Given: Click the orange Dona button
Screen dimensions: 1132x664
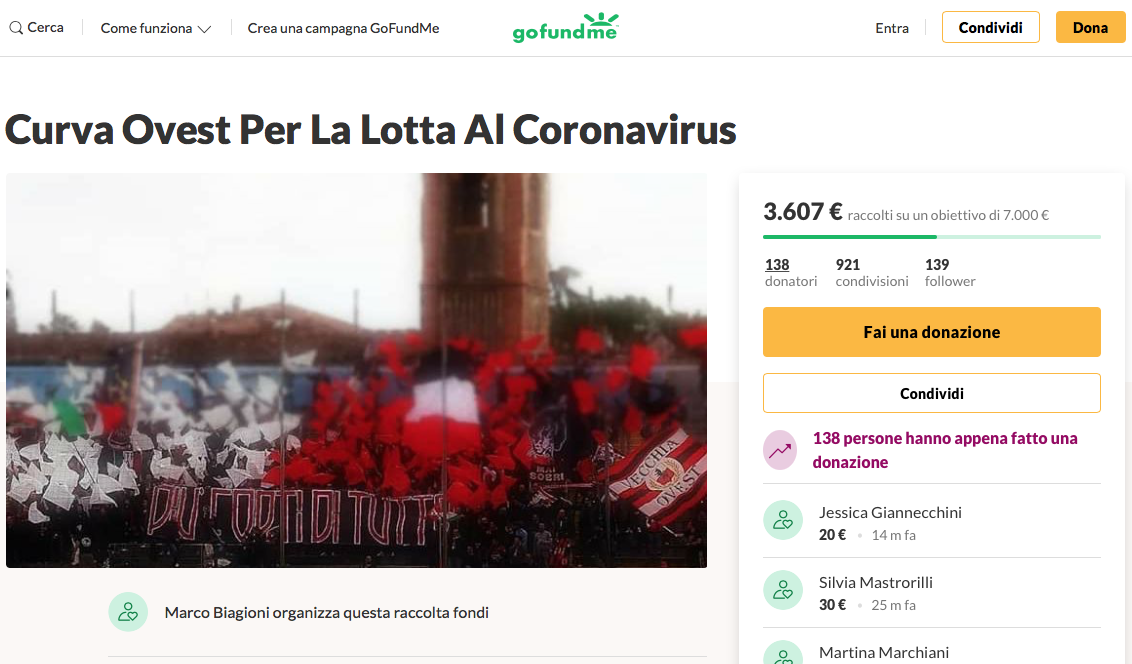Looking at the screenshot, I should click(1090, 27).
